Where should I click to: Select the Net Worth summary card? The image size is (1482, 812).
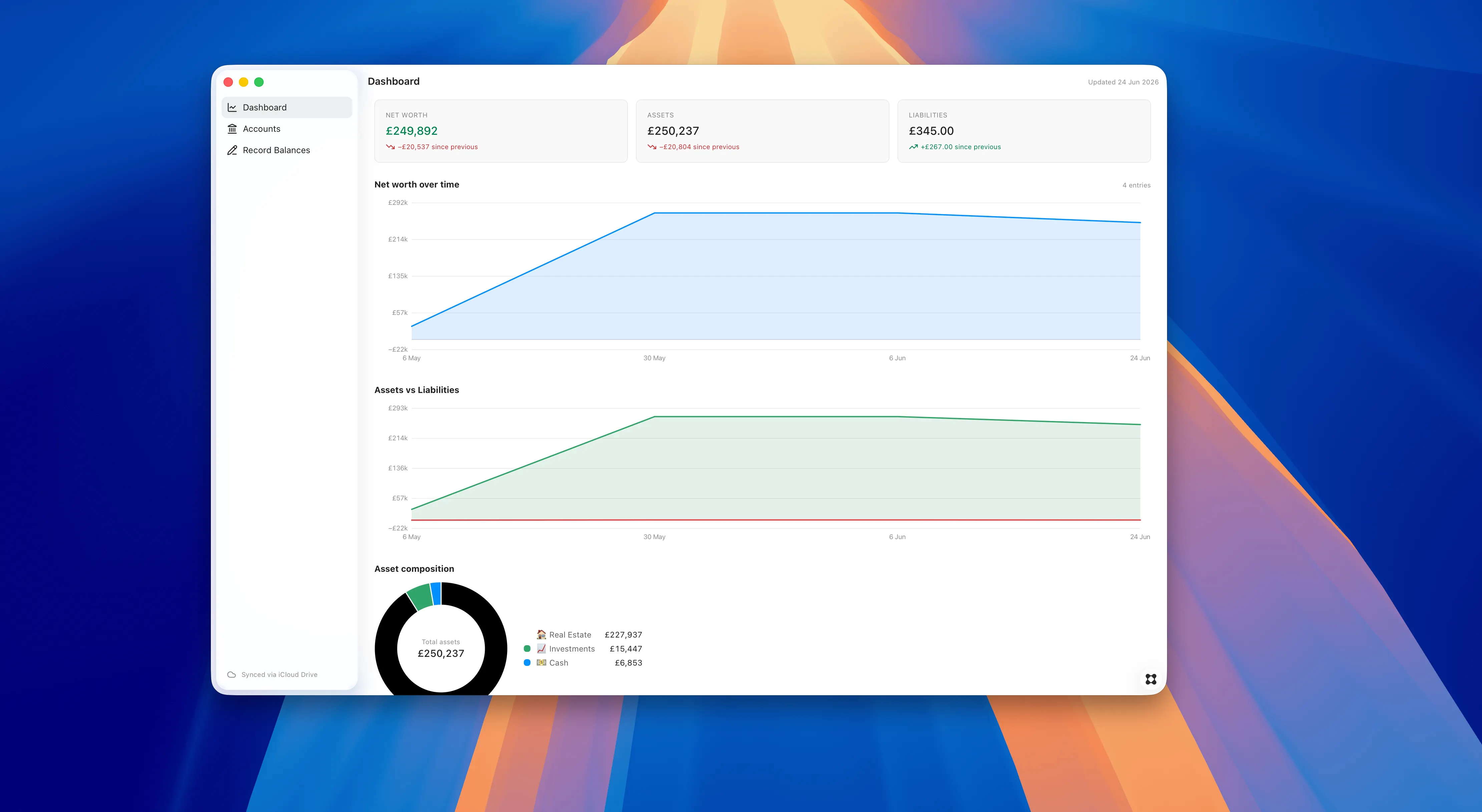500,131
